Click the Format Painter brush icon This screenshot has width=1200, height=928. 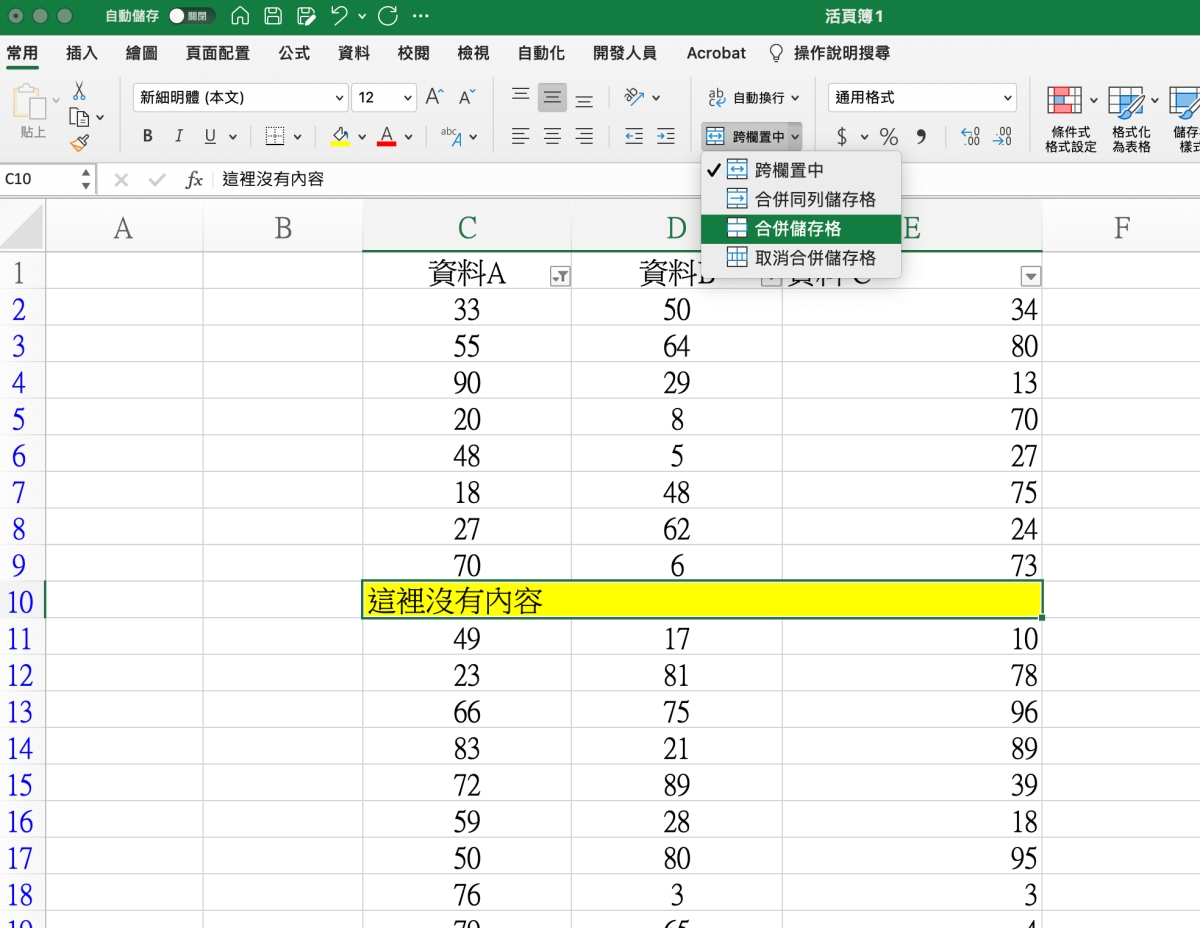click(80, 143)
